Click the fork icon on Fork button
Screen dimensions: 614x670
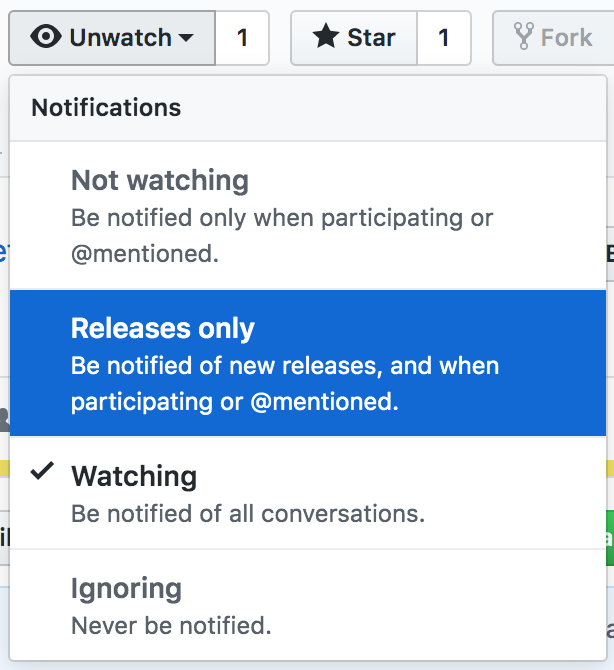pos(524,36)
